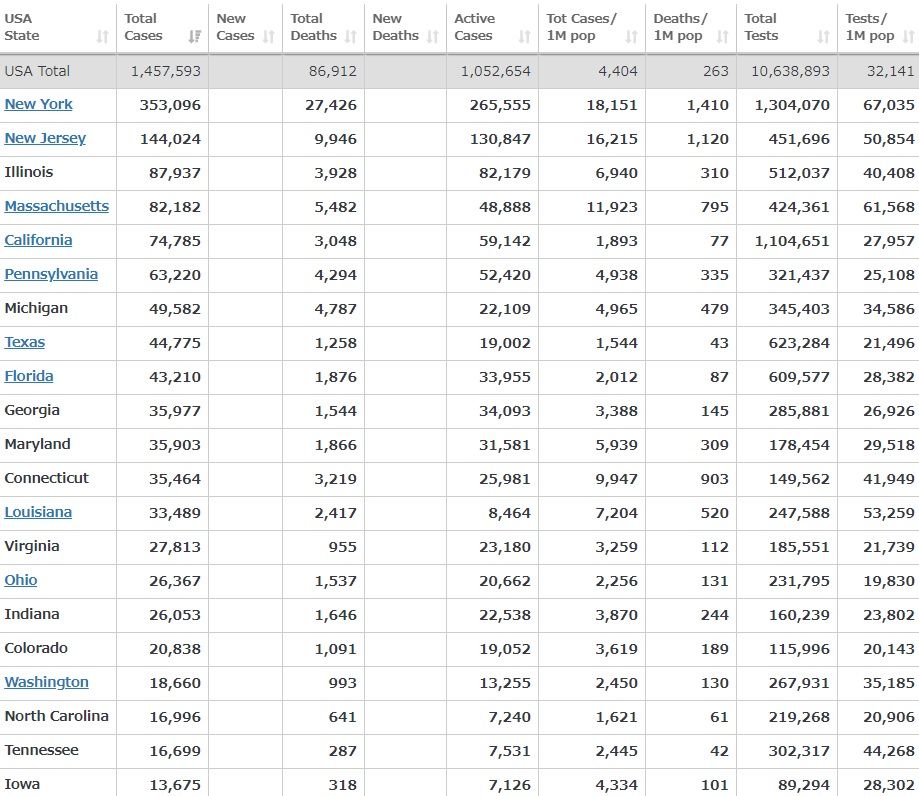
Task: Click the Washington state link
Action: [46, 682]
